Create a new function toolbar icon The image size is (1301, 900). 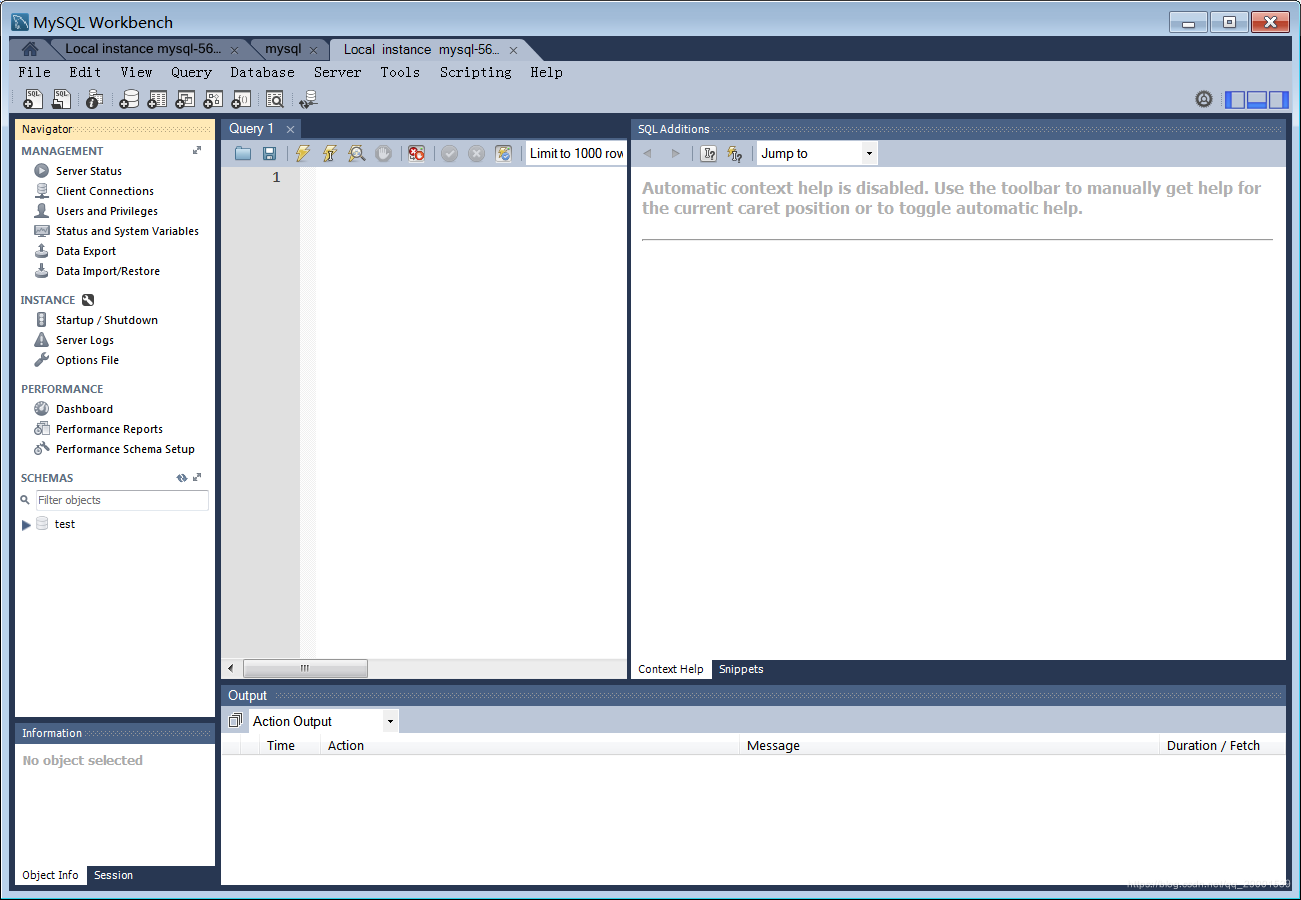241,99
